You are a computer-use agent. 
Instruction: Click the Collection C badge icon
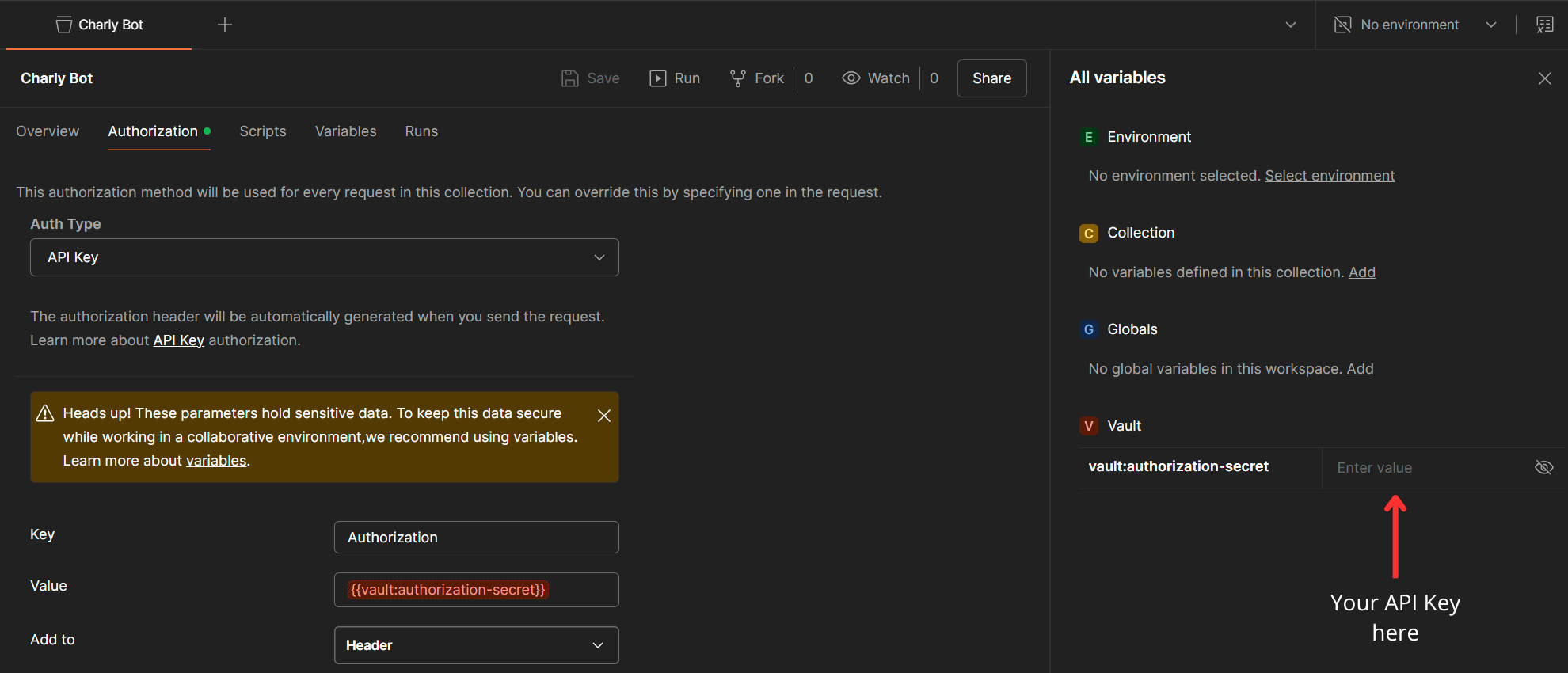1089,234
